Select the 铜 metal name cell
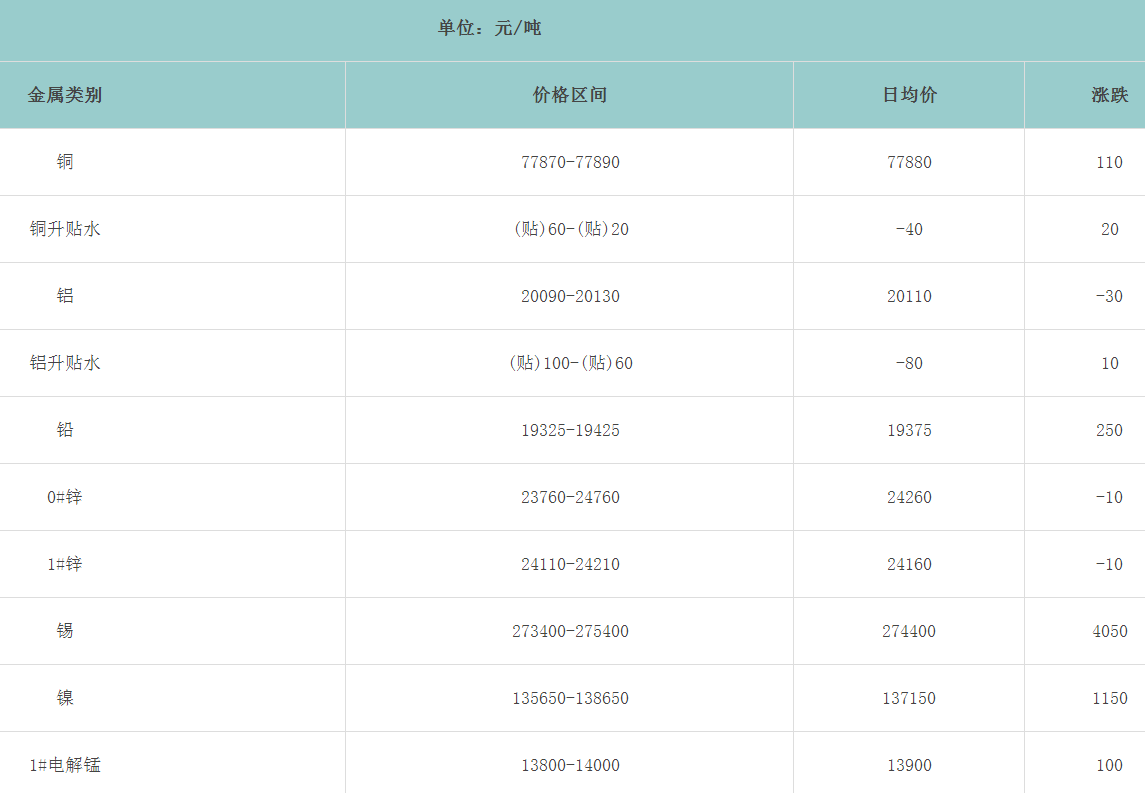This screenshot has width=1145, height=793. coord(65,162)
